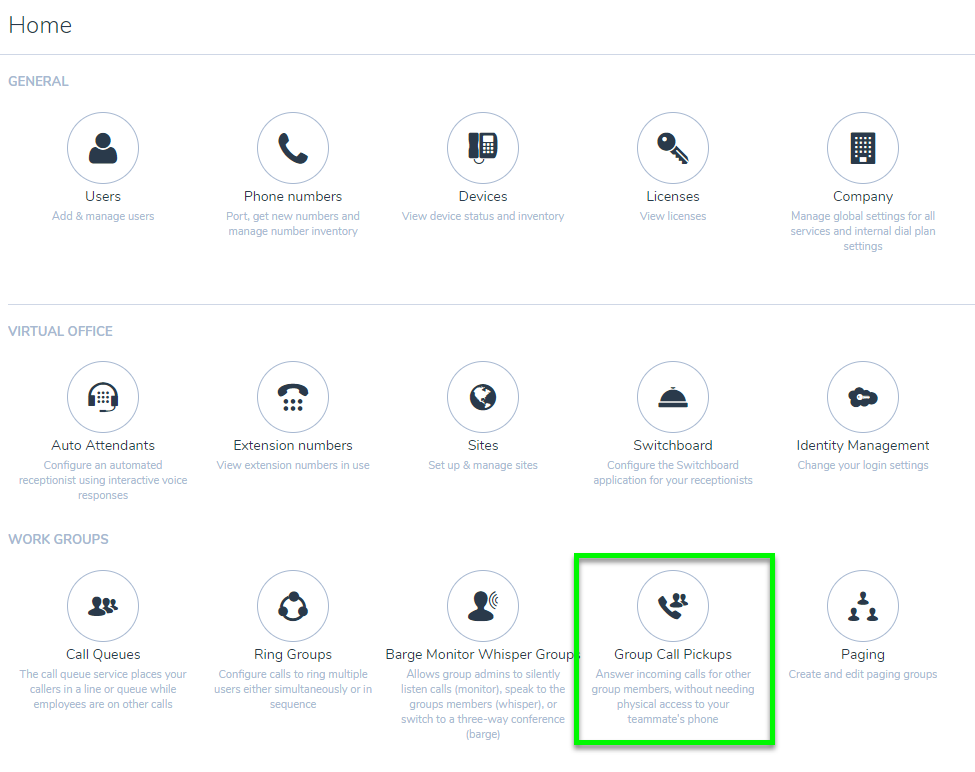
Task: Click 'Configure an automated receptionist' description
Action: (103, 480)
